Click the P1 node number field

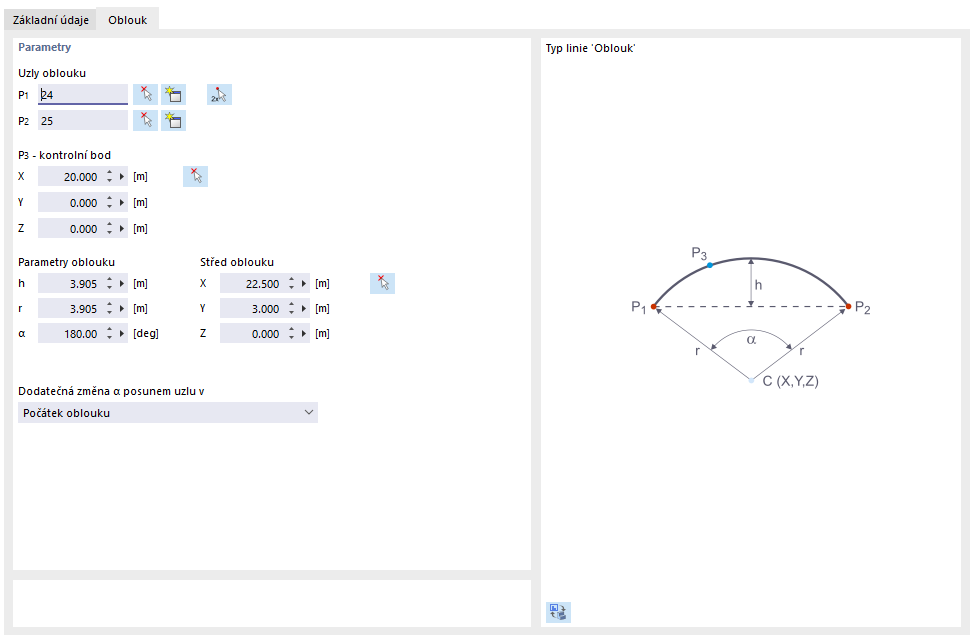tap(83, 95)
